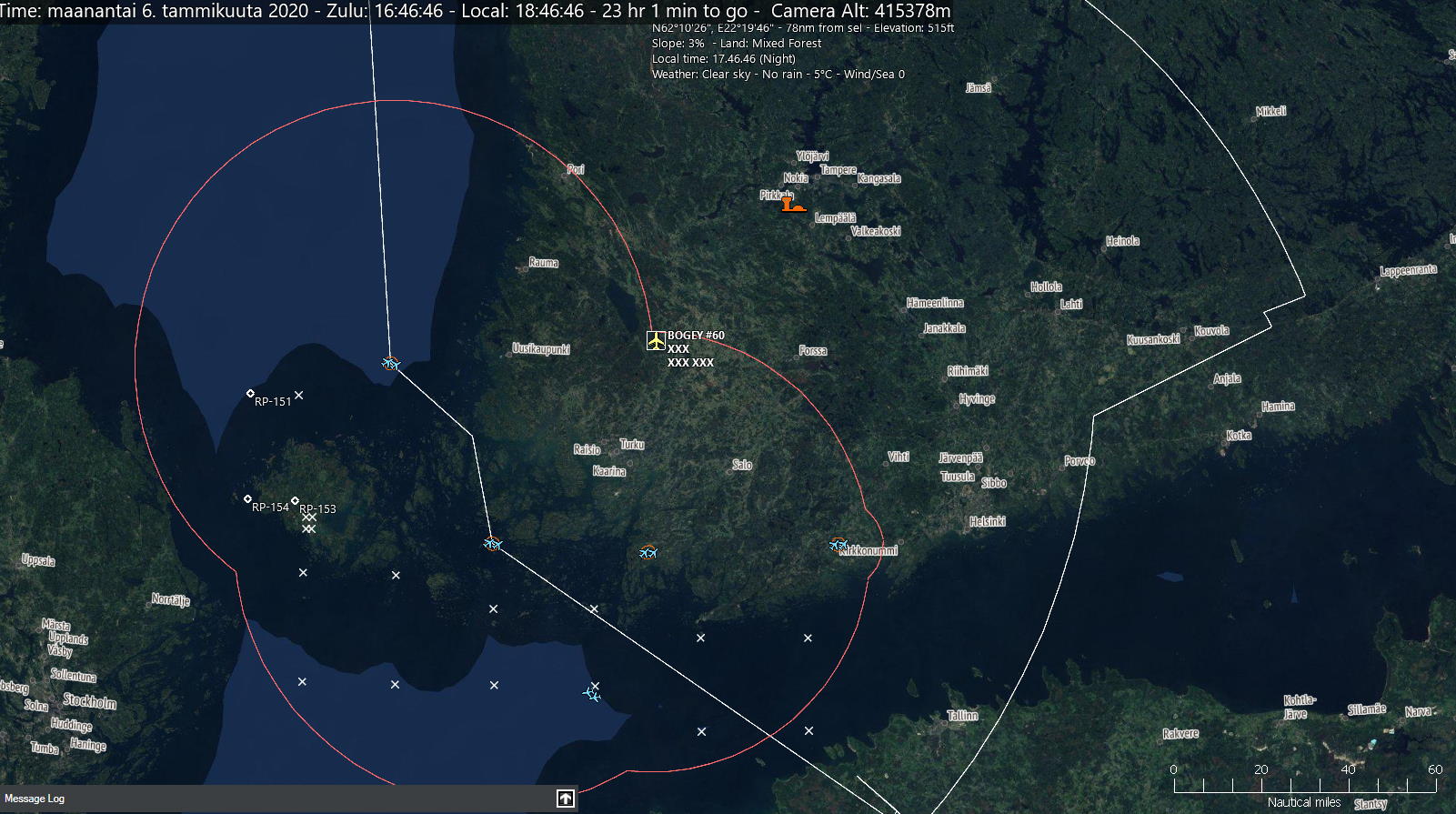Pick the light blue aircraft over the sea
1456x814 pixels.
pyautogui.click(x=591, y=695)
